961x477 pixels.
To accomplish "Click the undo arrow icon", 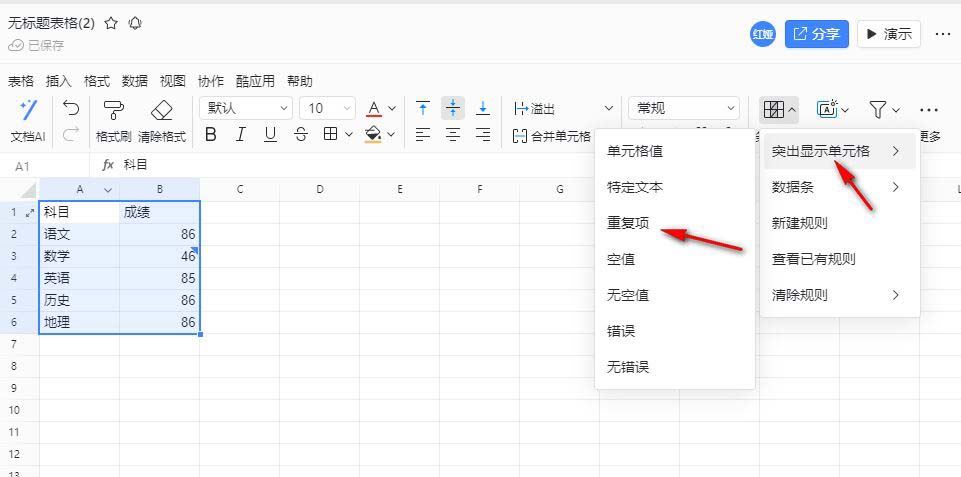I will tap(70, 108).
